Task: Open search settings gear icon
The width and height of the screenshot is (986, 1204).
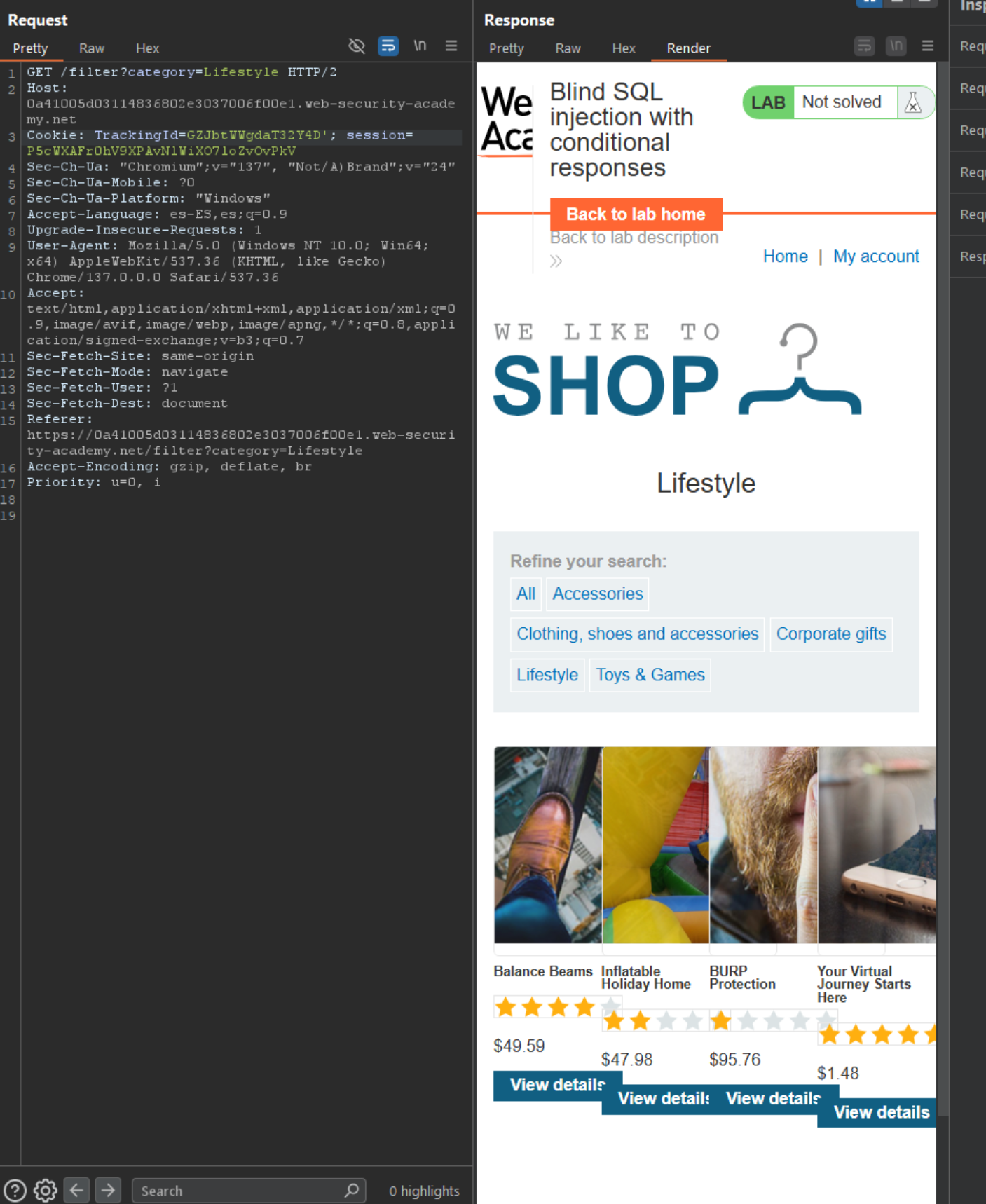Action: pyautogui.click(x=46, y=1190)
